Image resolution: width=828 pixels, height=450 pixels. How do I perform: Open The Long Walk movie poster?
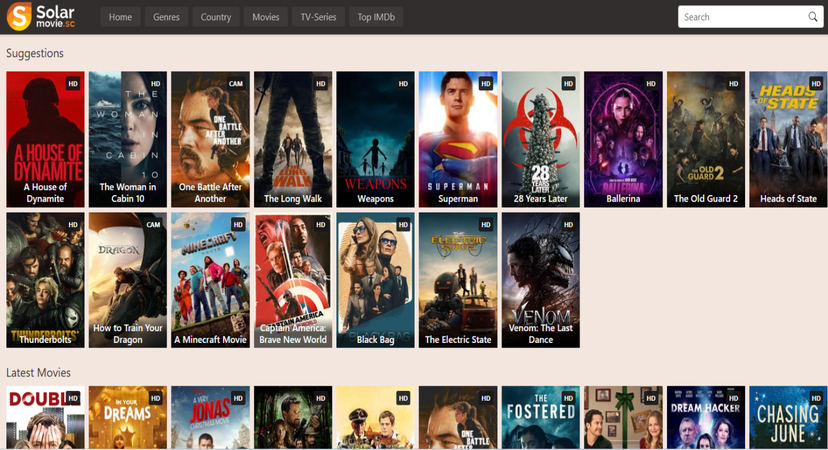click(293, 139)
